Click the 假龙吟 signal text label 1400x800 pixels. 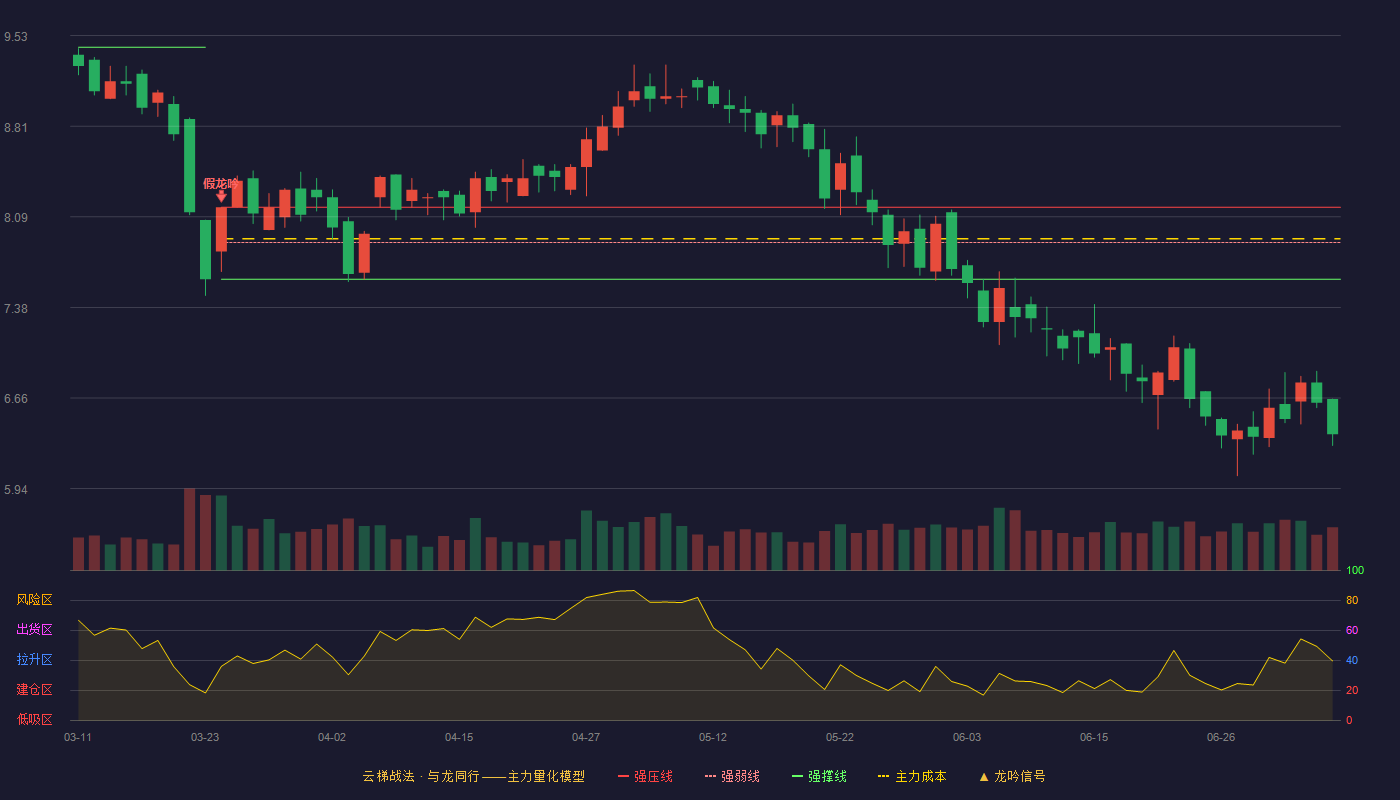[221, 183]
